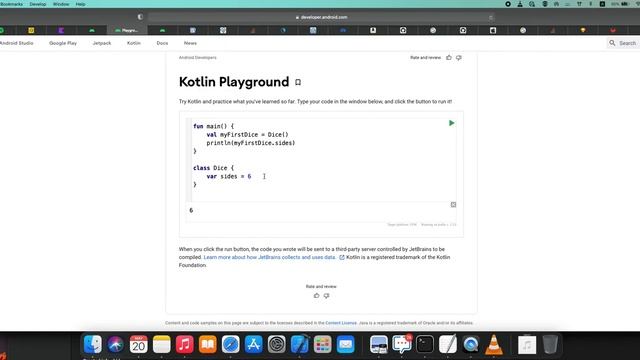Viewport: 640px width, 360px height.
Task: Place cursor on 'var sides = 6' line
Action: coord(229,176)
